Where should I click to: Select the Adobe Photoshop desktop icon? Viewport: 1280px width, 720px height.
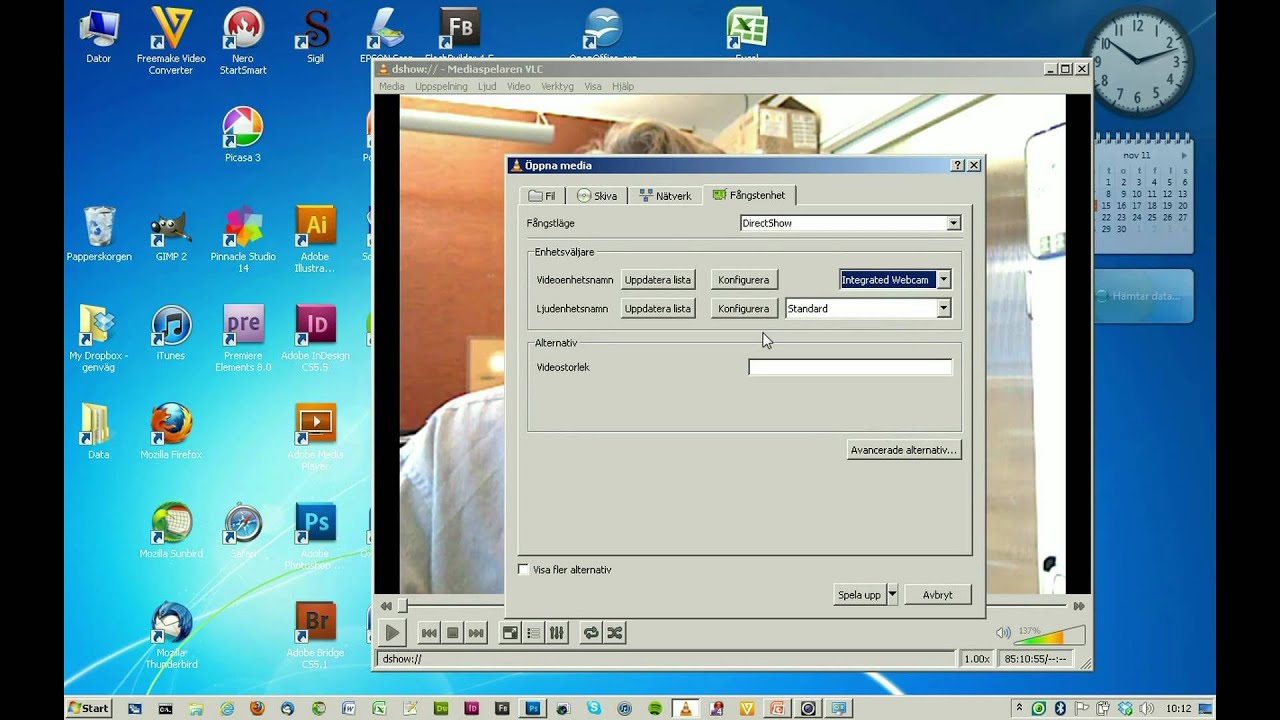[315, 536]
